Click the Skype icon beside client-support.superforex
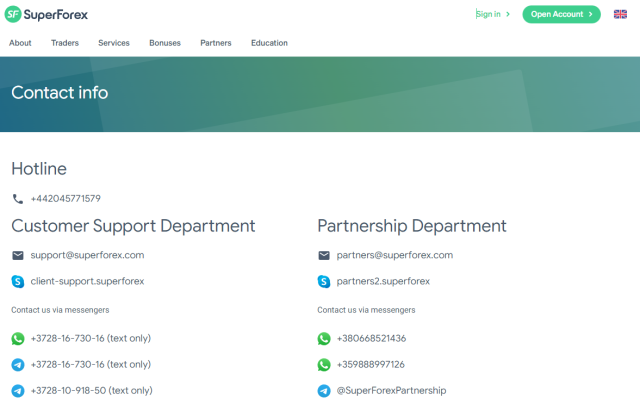 coord(18,282)
